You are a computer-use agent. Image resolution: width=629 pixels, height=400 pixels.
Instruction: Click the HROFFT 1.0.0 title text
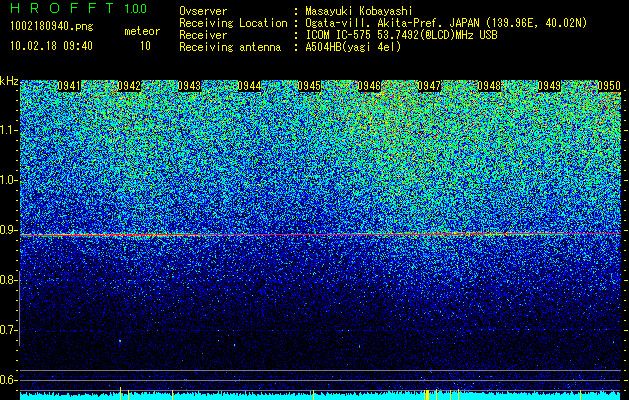click(79, 8)
